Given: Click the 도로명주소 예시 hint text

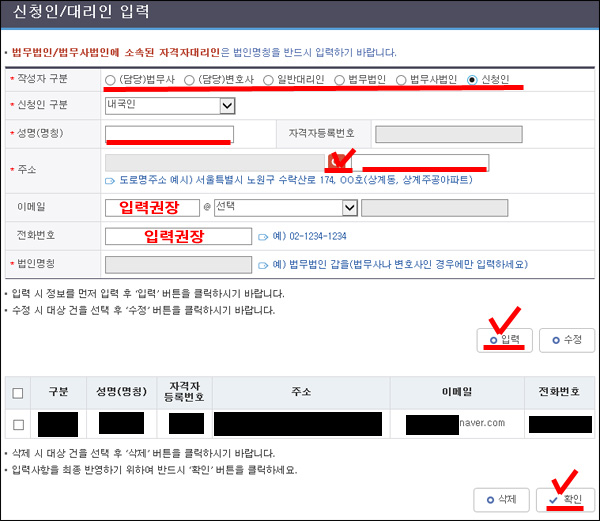Looking at the screenshot, I should [x=296, y=180].
